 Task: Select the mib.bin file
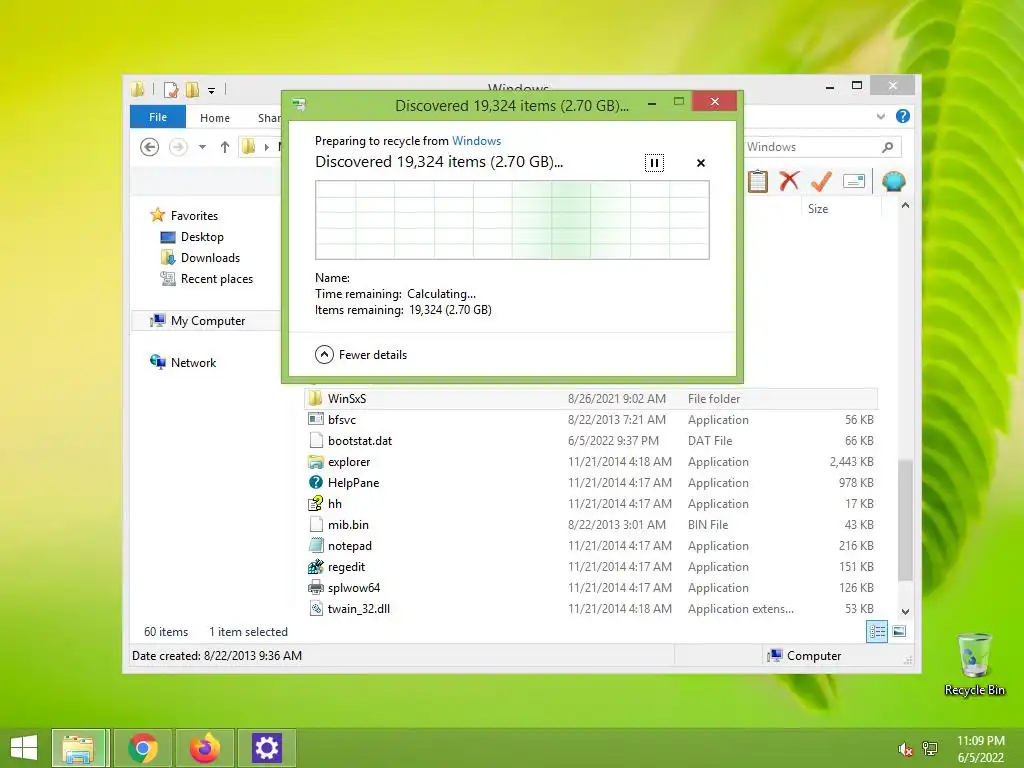(x=591, y=524)
